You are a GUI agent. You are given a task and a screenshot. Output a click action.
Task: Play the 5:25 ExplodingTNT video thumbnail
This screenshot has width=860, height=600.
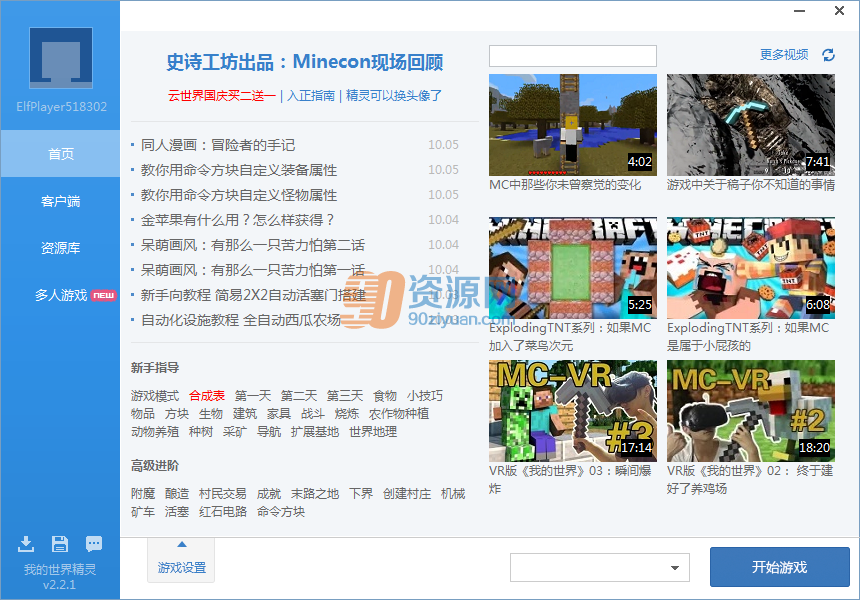tap(573, 268)
